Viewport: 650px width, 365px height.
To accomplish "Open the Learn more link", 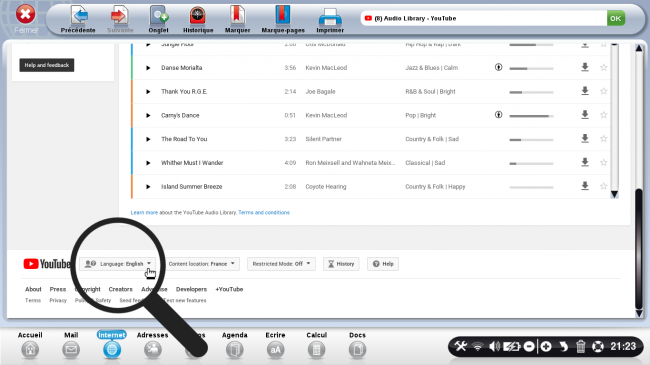I will click(144, 212).
